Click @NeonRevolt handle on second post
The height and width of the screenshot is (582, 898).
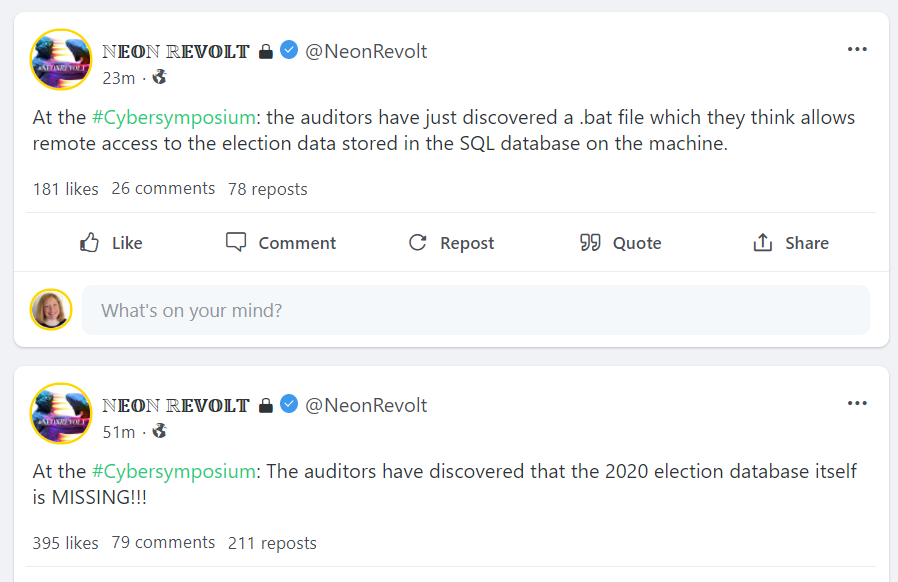point(366,405)
